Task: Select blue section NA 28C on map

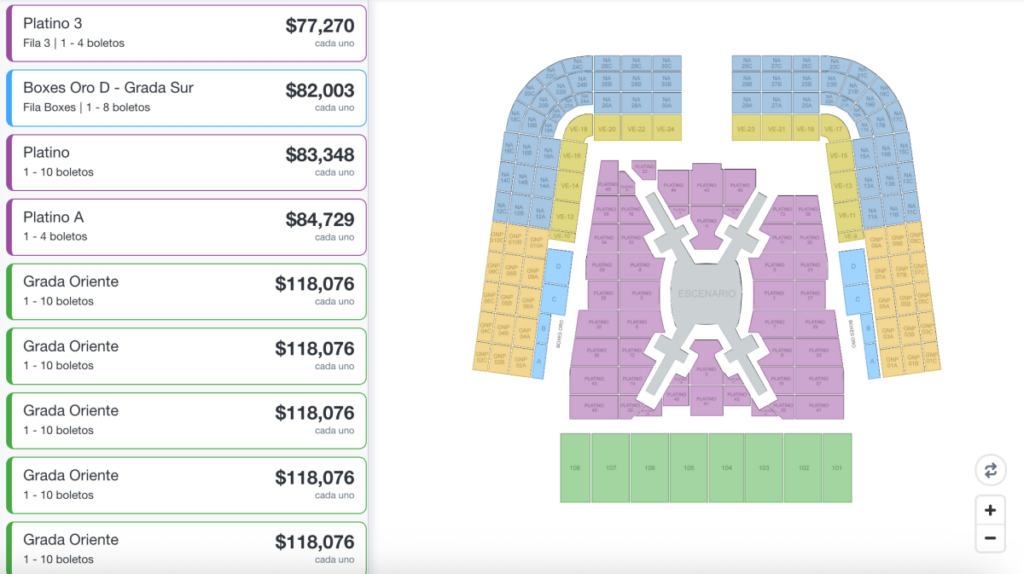Action: (637, 64)
